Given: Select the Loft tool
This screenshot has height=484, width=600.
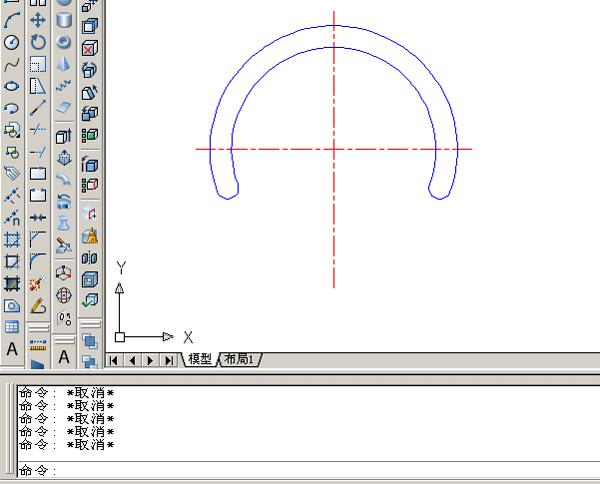Looking at the screenshot, I should pyautogui.click(x=64, y=223).
